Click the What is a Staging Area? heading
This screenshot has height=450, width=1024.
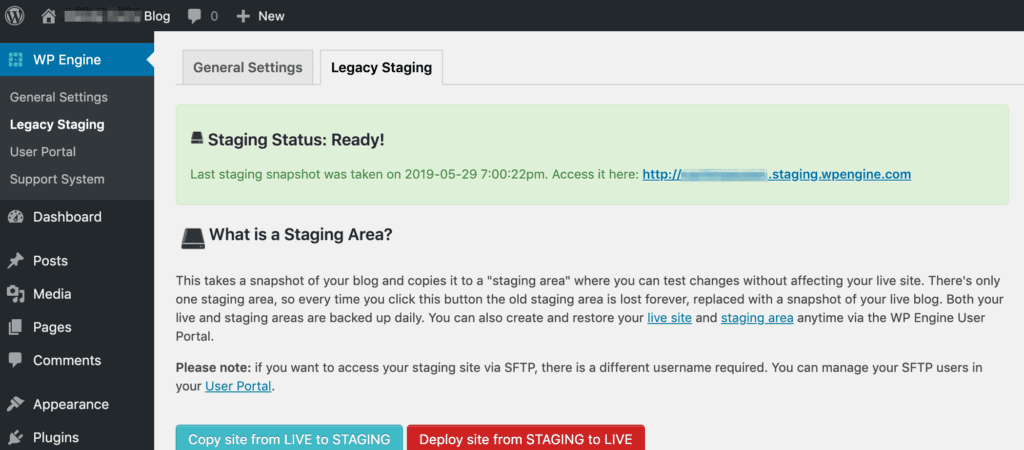pyautogui.click(x=300, y=234)
